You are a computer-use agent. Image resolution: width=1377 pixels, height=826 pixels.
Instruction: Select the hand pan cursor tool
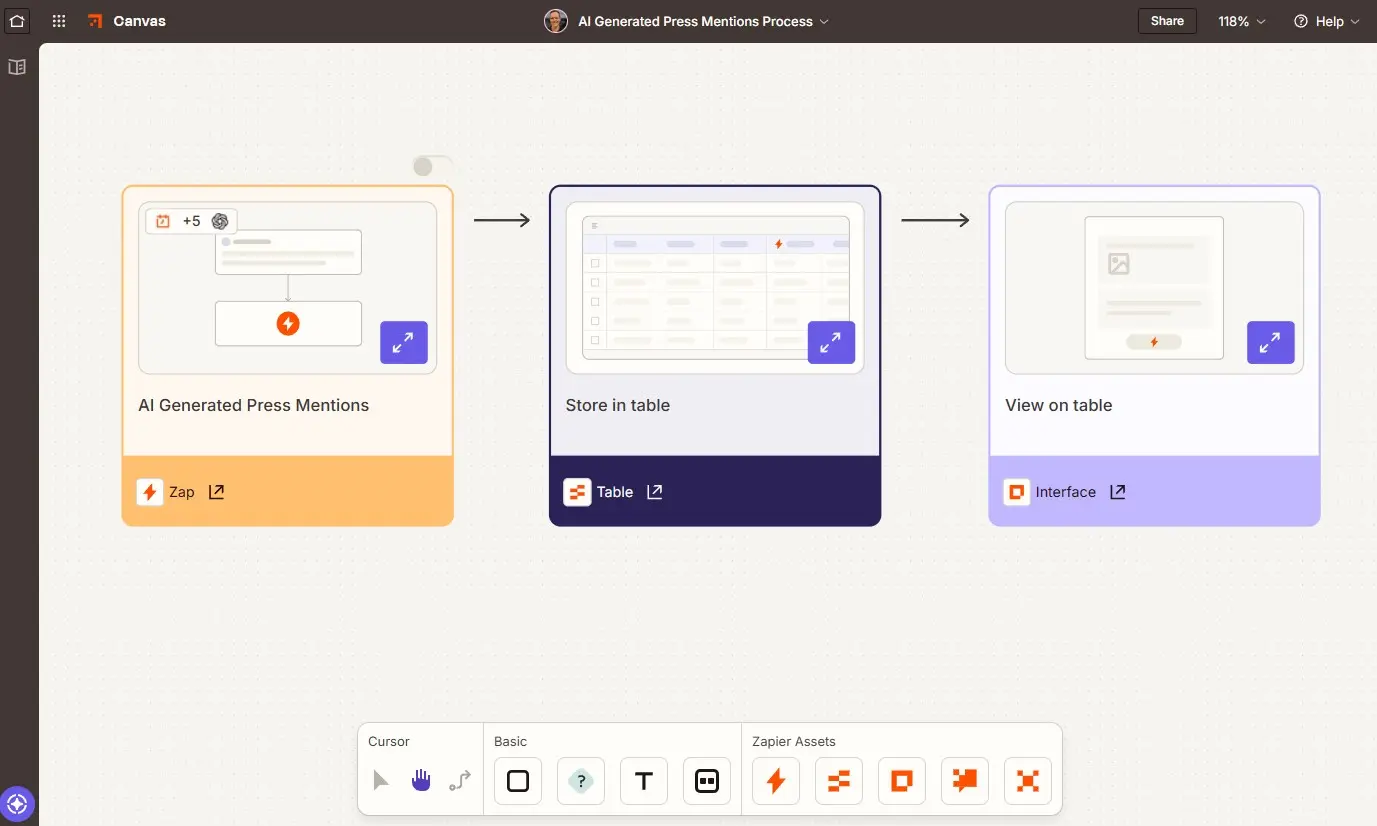(421, 781)
